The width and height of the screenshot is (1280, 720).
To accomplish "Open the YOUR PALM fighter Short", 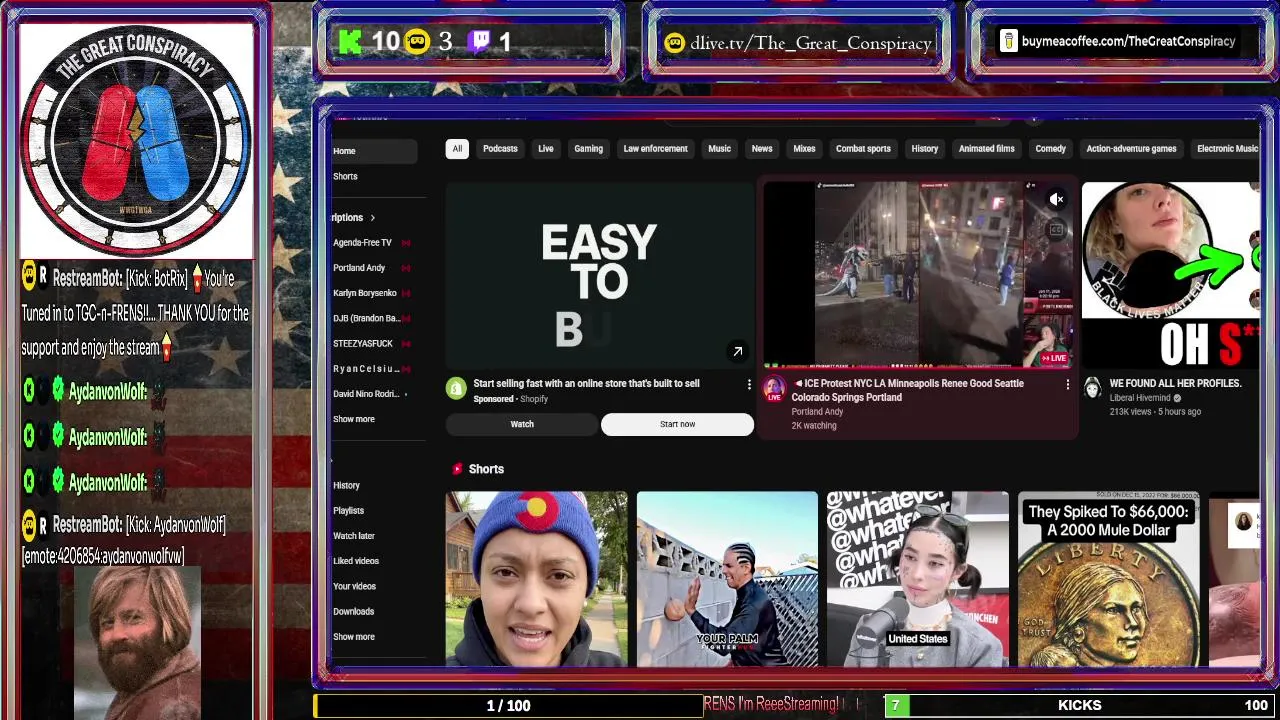I will tap(727, 578).
